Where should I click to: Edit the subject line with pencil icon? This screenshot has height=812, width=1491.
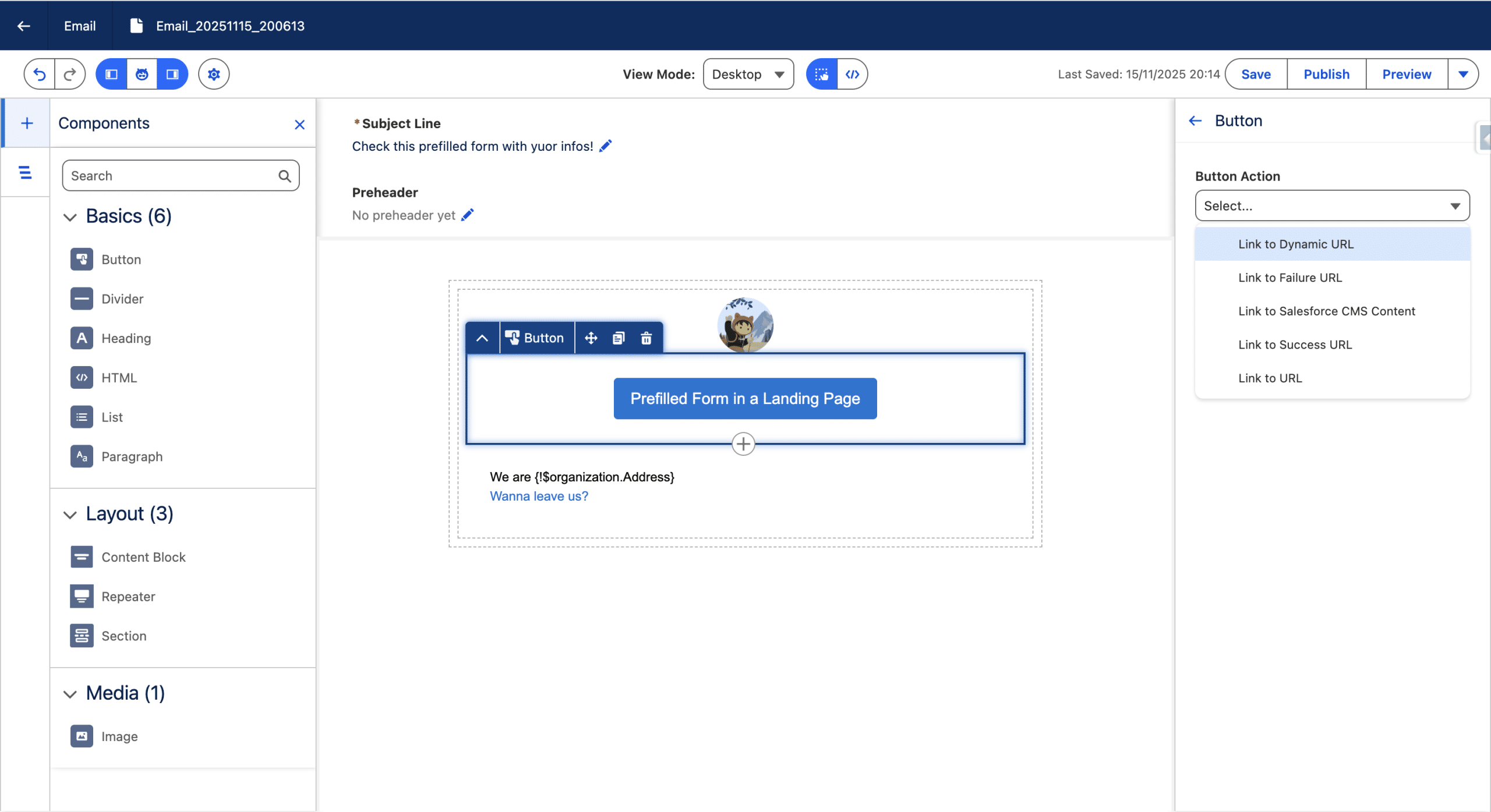tap(606, 146)
